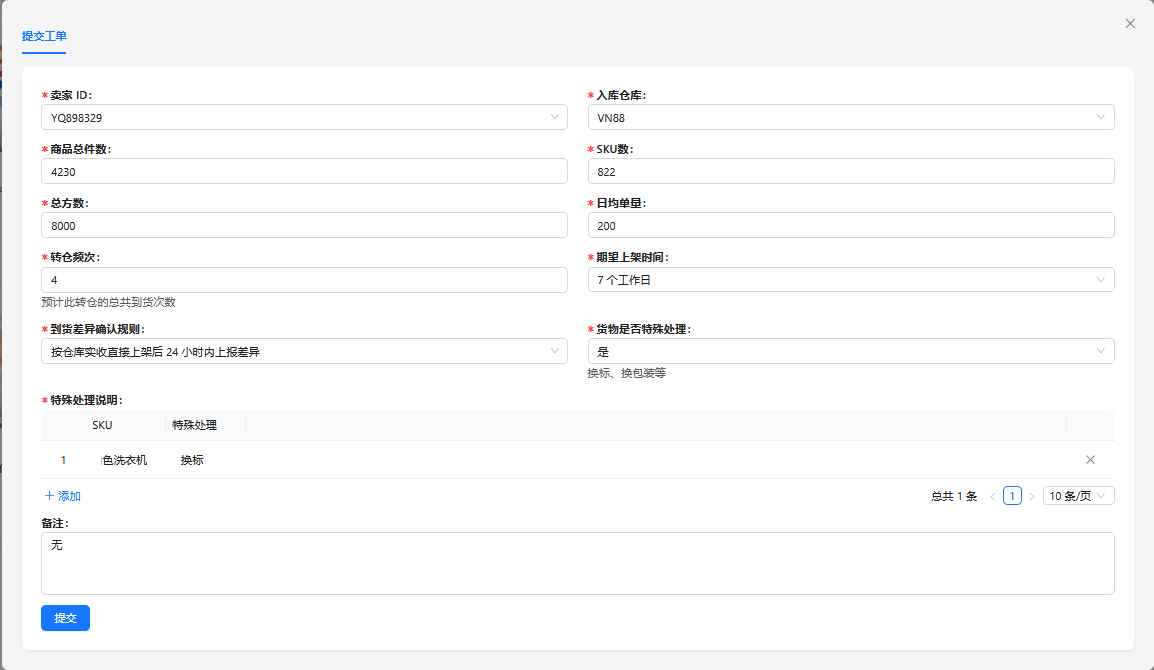The height and width of the screenshot is (670, 1154).
Task: Click 添加 to add a special handling row
Action: point(62,496)
